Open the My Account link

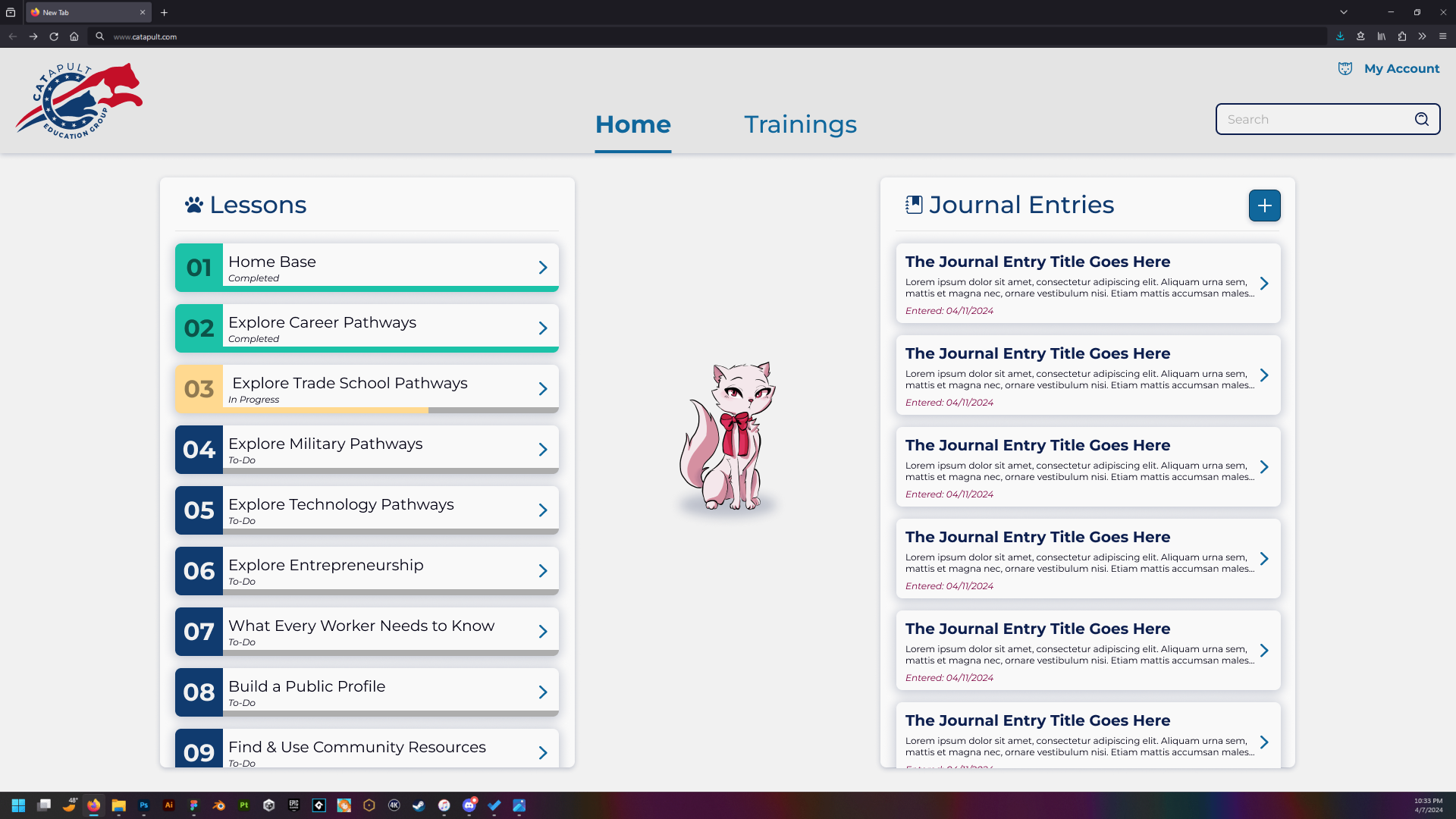pos(1401,69)
